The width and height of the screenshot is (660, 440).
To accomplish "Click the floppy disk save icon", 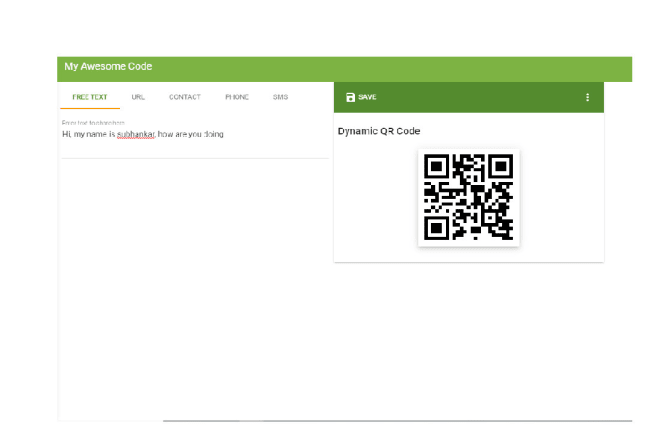I will coord(350,97).
